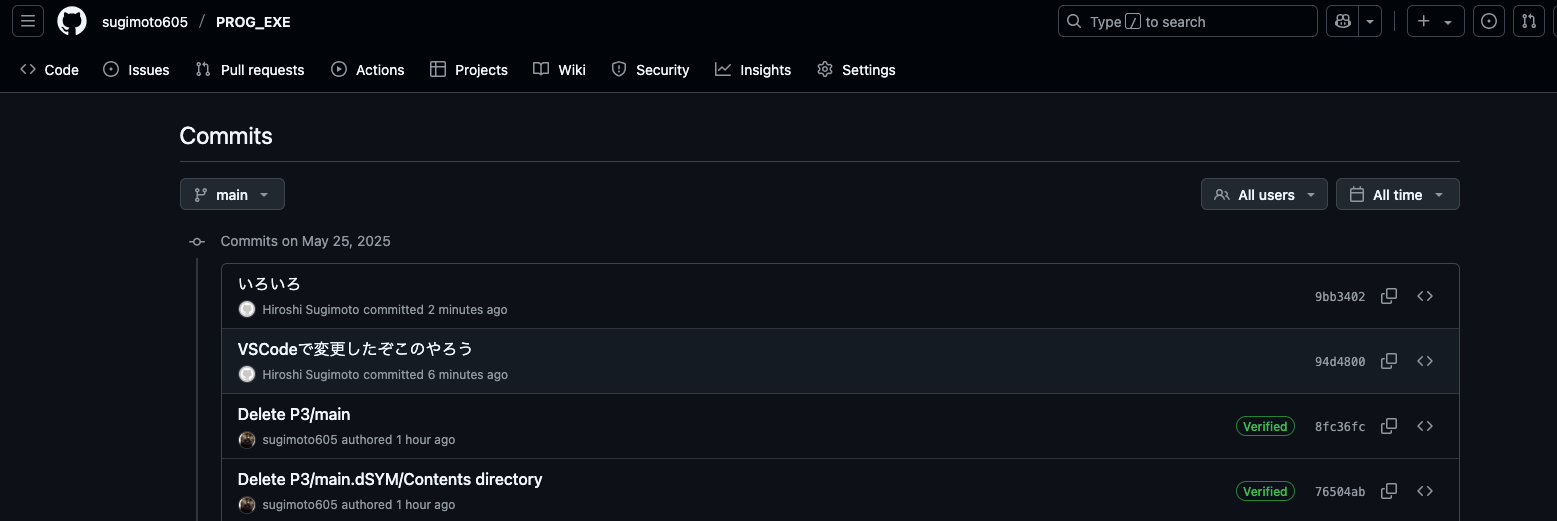Open the Settings tab
The image size is (1557, 521).
coord(856,70)
